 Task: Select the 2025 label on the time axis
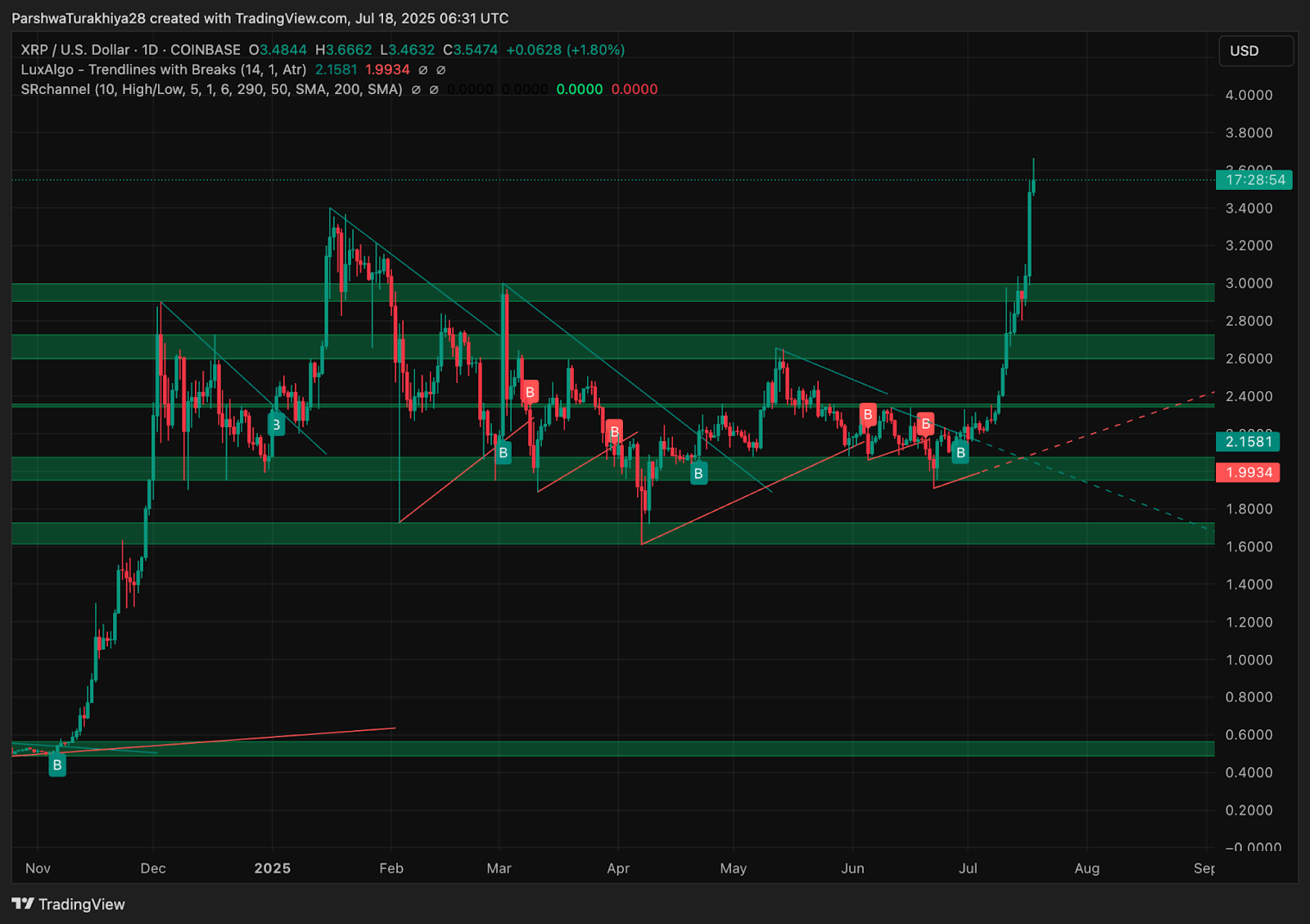[x=273, y=868]
